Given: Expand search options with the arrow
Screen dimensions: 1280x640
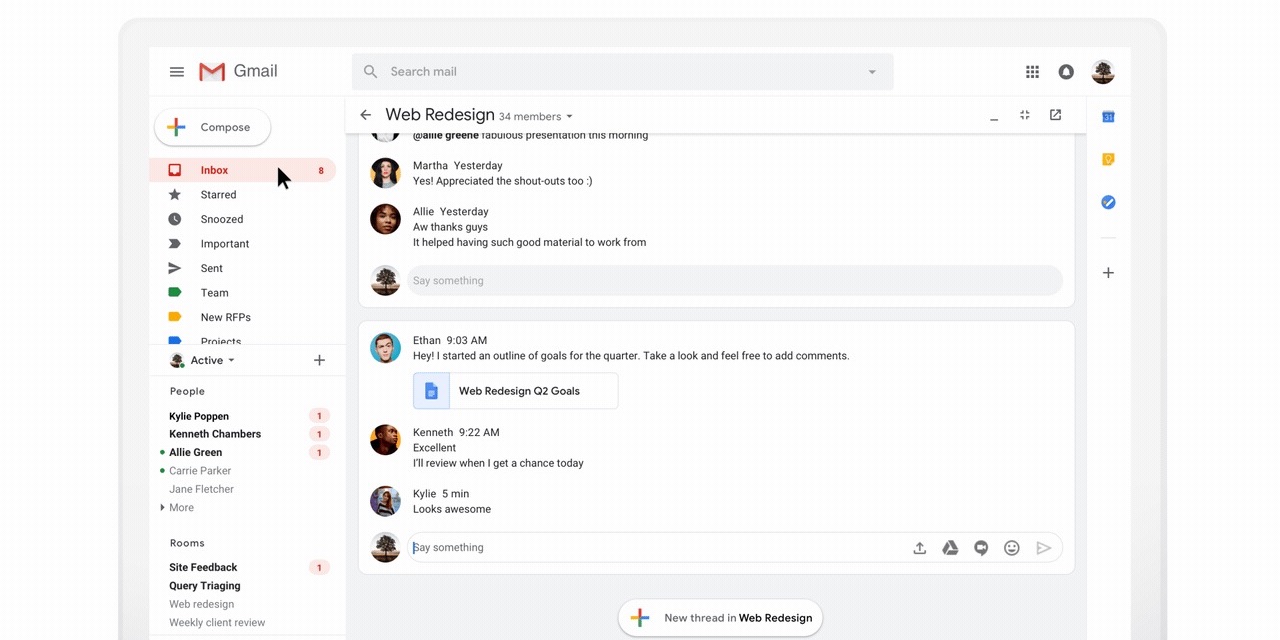Looking at the screenshot, I should (x=871, y=71).
